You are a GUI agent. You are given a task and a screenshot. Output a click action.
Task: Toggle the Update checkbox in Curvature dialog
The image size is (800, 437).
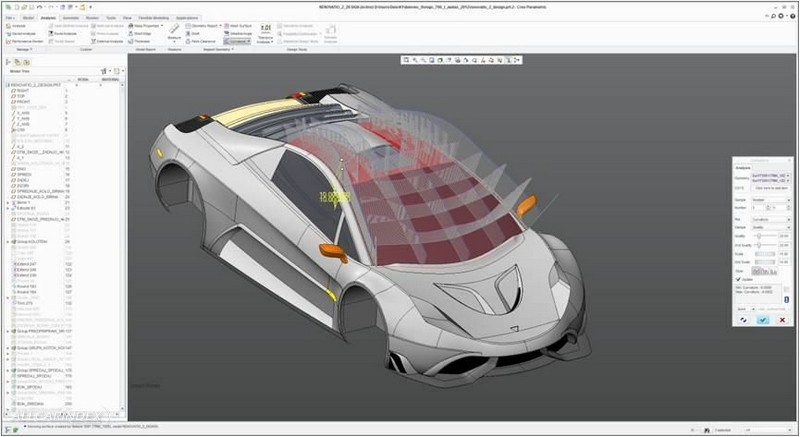click(x=740, y=279)
